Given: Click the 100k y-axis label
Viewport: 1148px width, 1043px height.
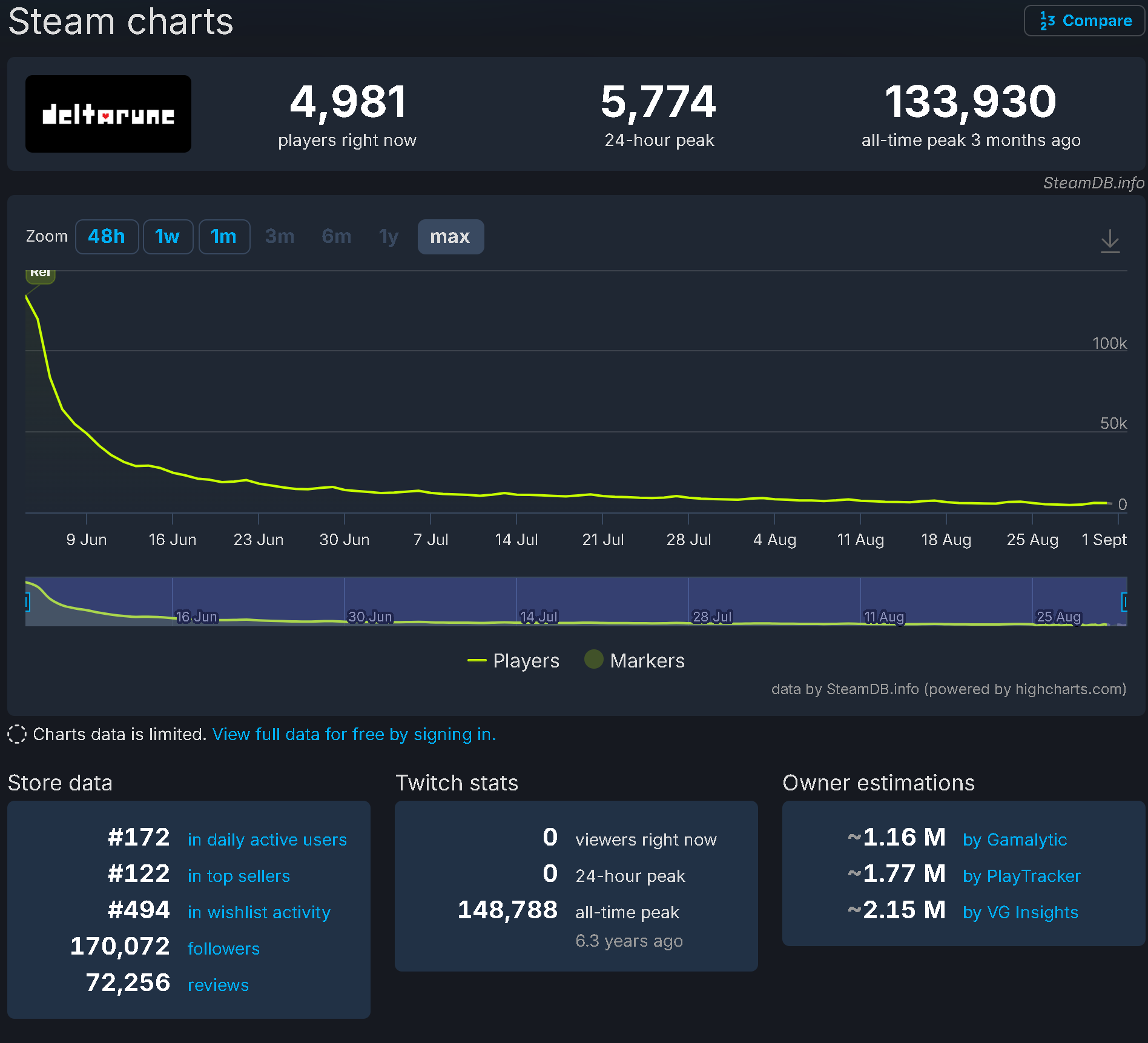Looking at the screenshot, I should click(x=1109, y=343).
